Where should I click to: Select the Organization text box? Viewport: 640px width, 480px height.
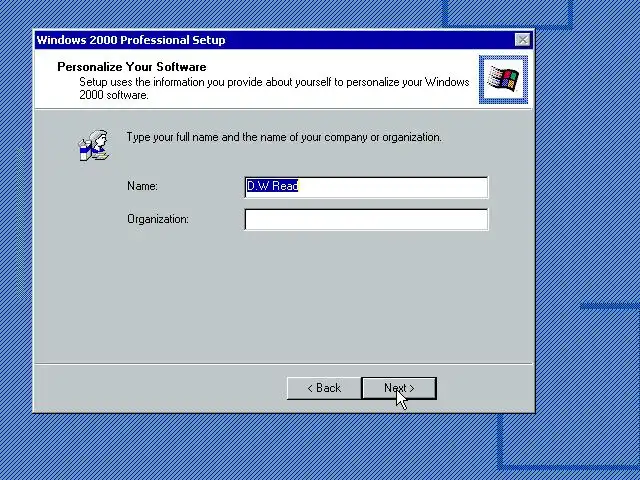(366, 220)
